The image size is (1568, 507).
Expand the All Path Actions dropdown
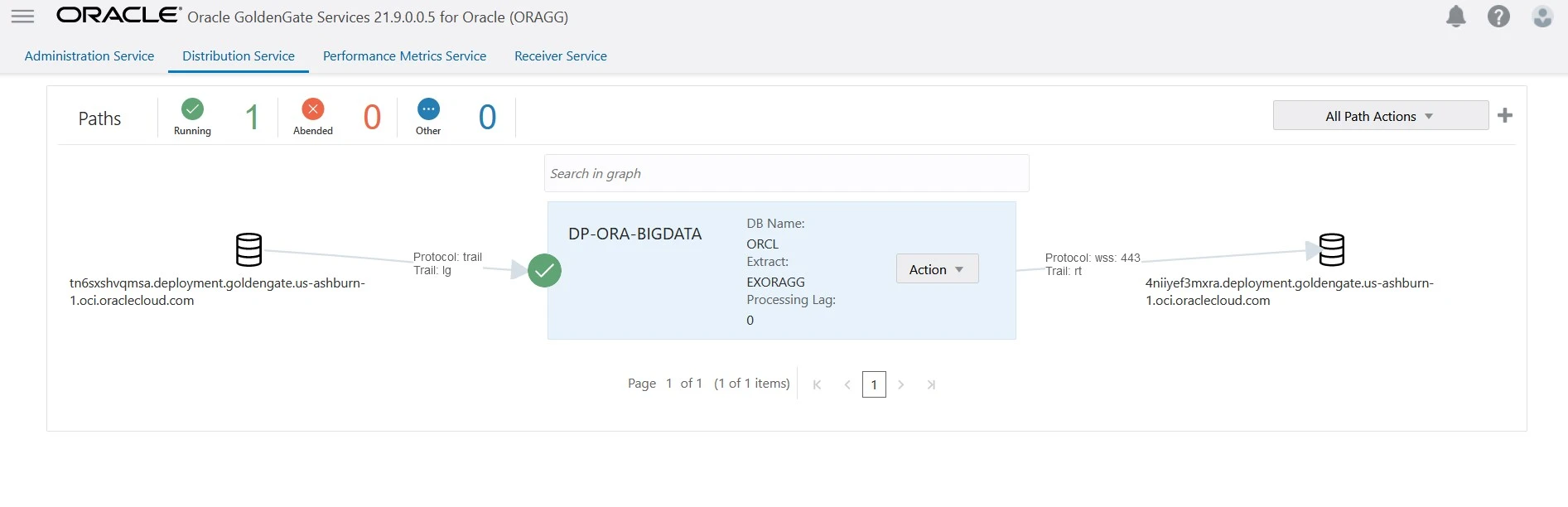tap(1380, 116)
